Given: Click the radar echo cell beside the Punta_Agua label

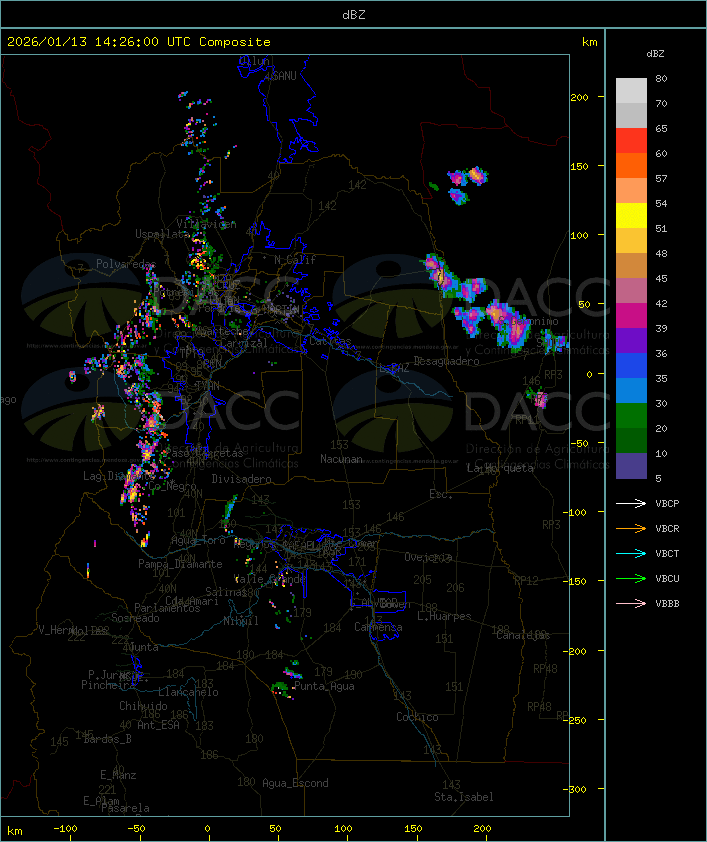Looking at the screenshot, I should point(282,689).
